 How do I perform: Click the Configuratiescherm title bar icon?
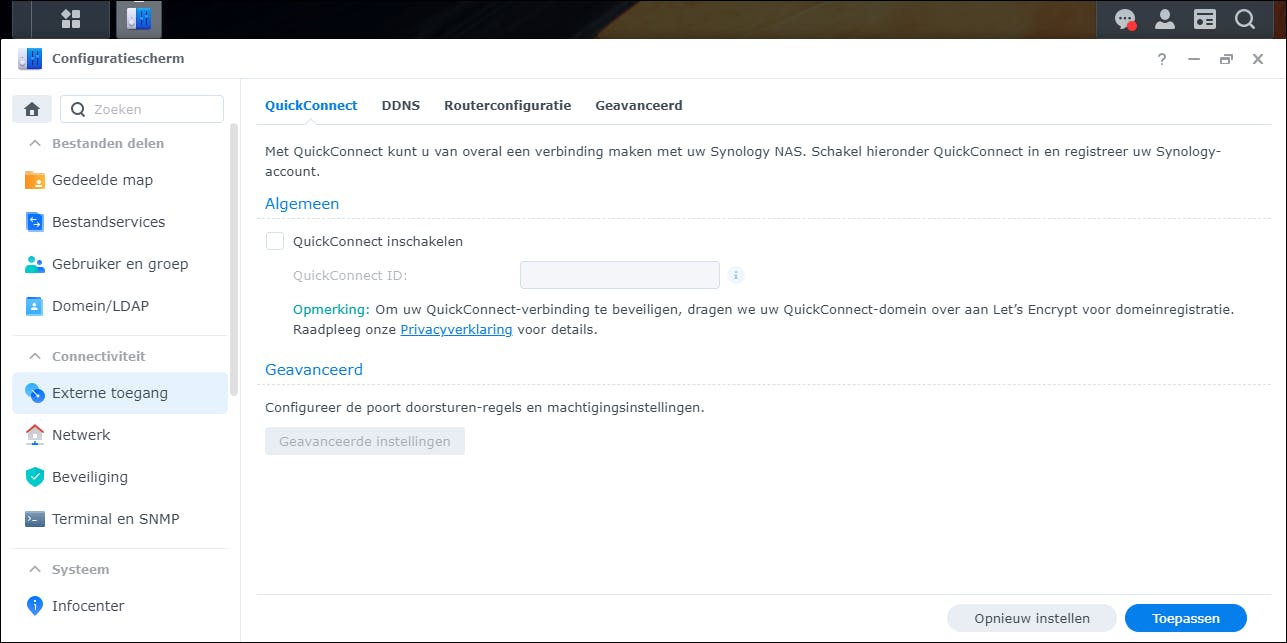pyautogui.click(x=30, y=59)
